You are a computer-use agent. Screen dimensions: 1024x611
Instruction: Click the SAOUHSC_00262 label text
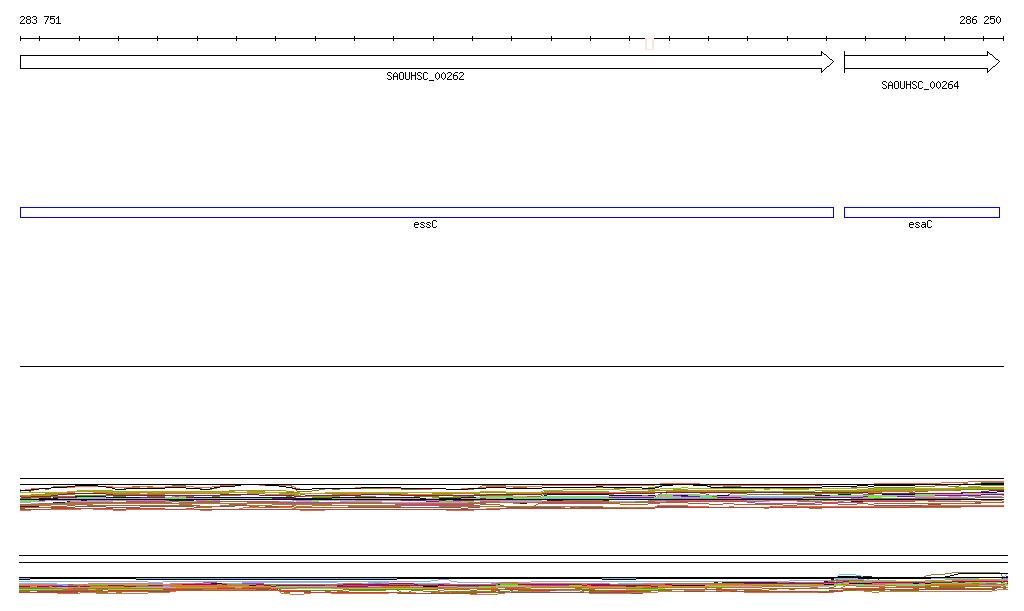[x=425, y=76]
